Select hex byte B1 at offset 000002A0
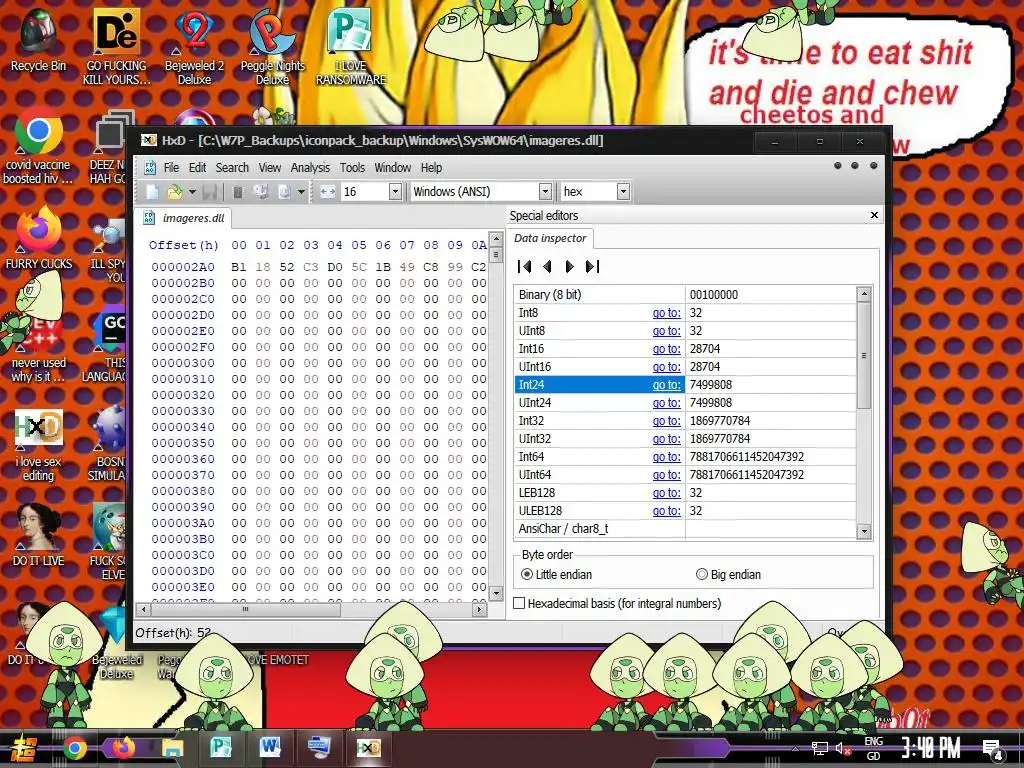Viewport: 1024px width, 768px height. coord(239,267)
